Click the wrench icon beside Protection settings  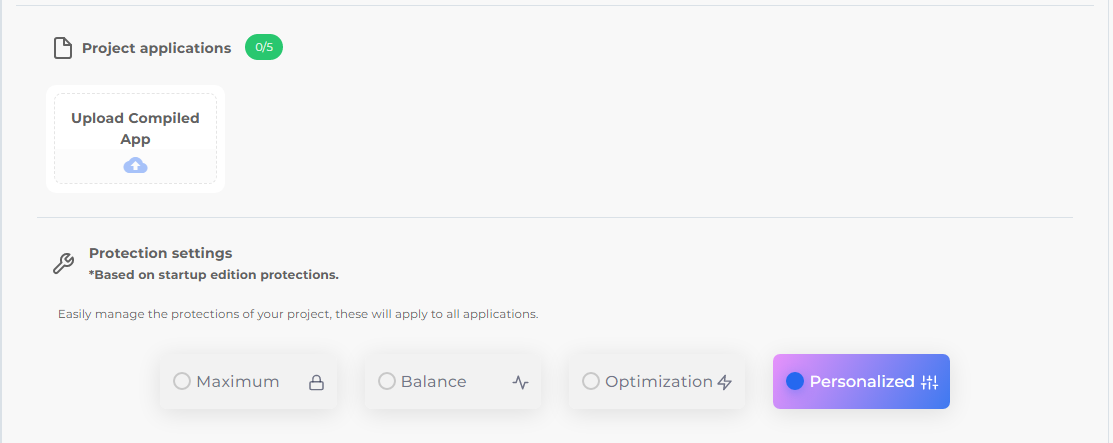click(62, 264)
